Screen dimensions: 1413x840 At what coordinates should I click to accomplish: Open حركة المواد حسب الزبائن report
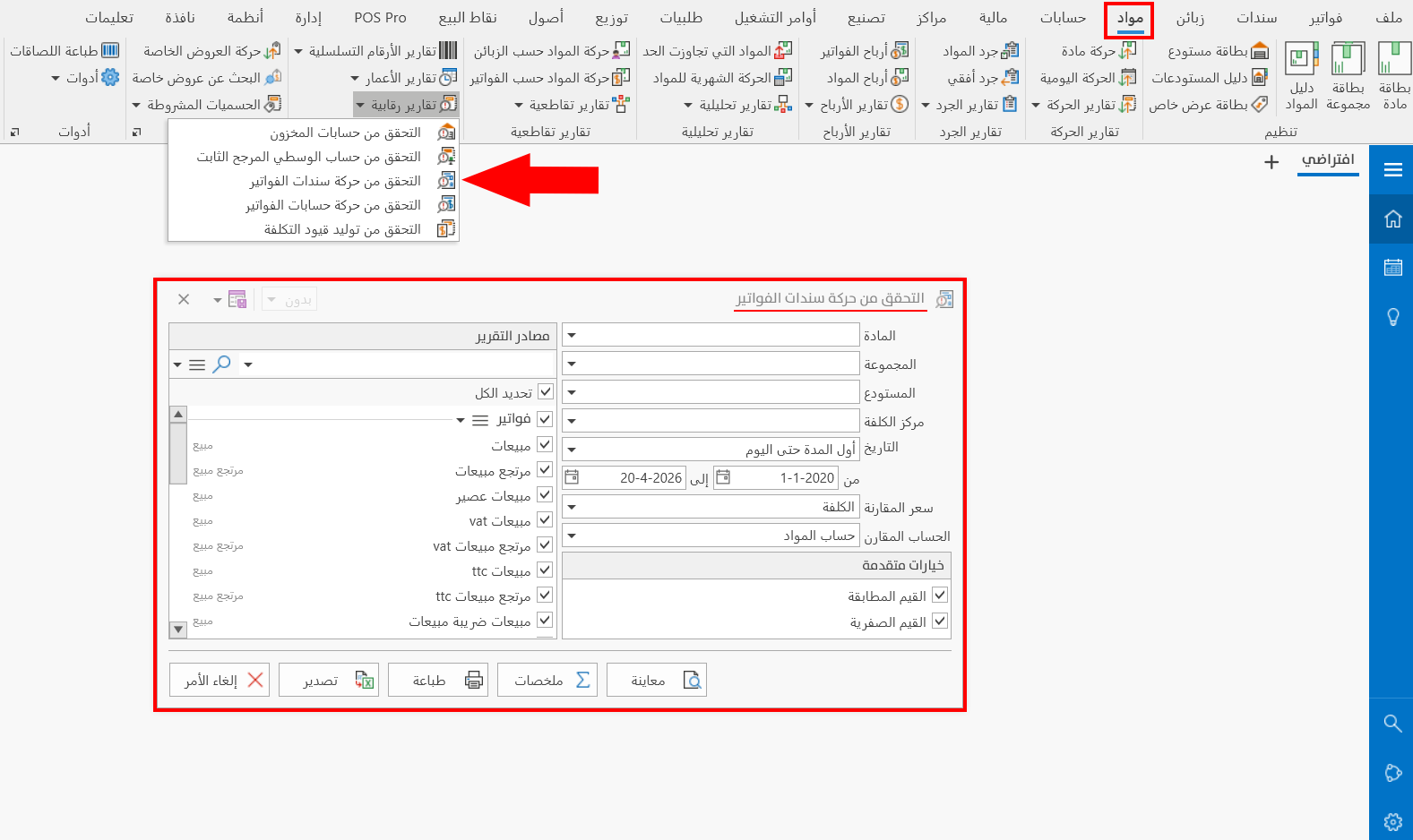click(x=552, y=51)
